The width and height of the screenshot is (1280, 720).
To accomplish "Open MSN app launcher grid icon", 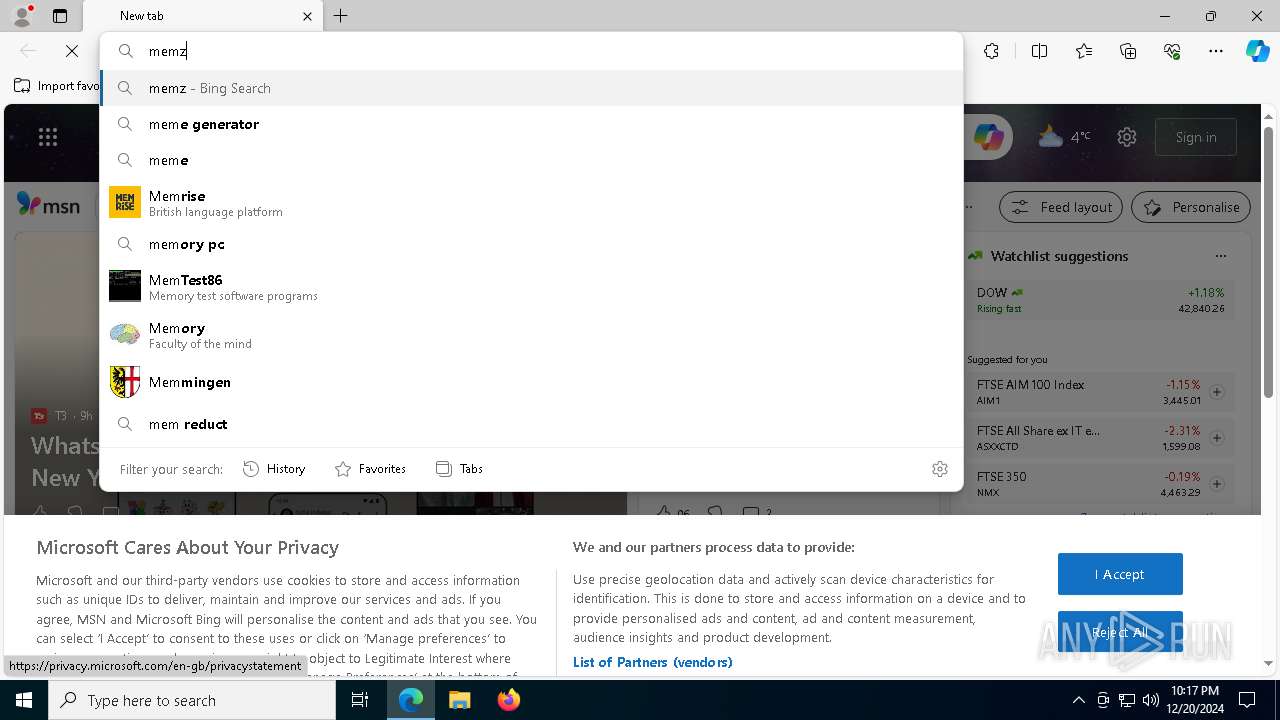I will (x=48, y=137).
